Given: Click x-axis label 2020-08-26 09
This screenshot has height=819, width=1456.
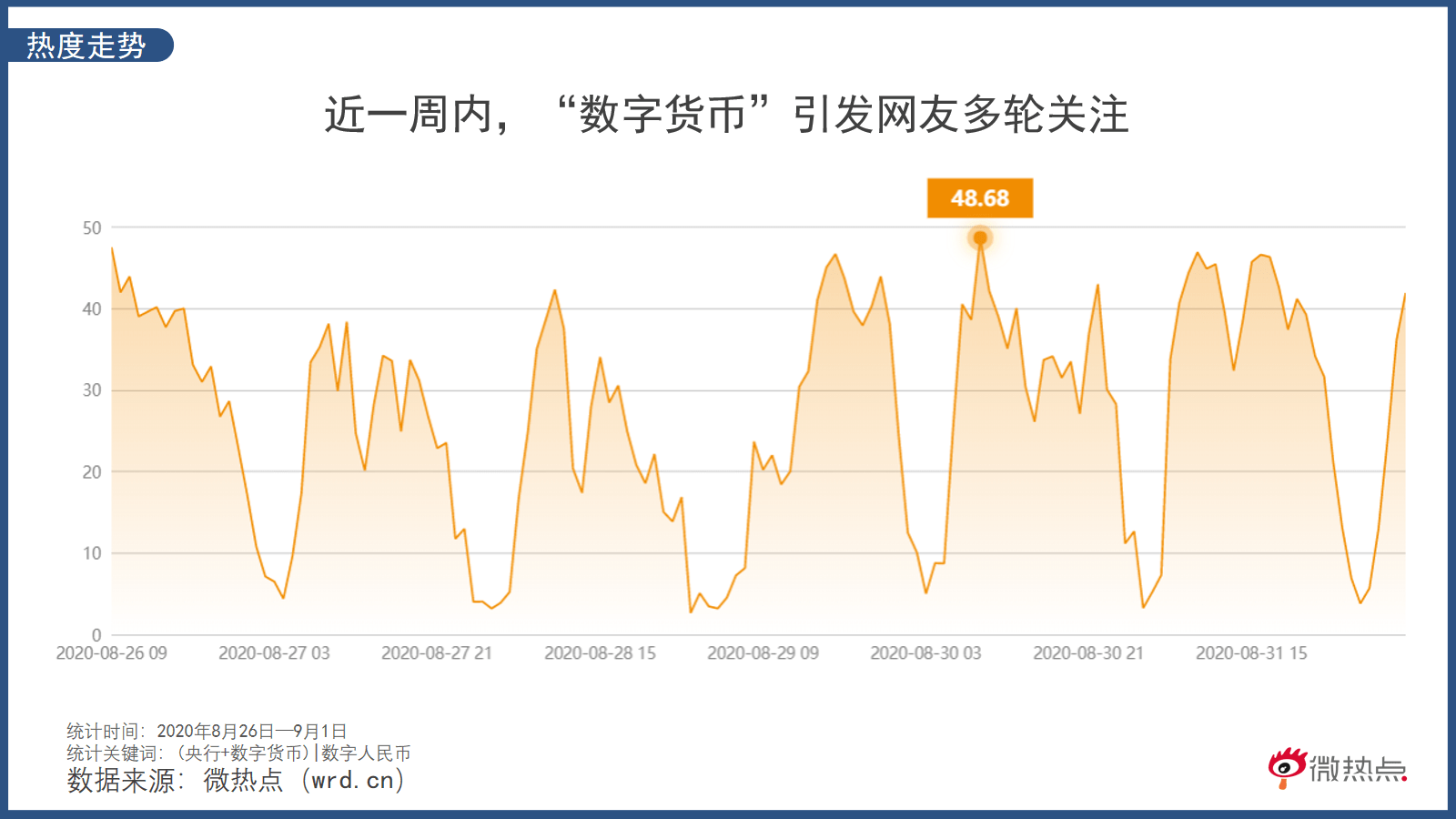Looking at the screenshot, I should [x=112, y=653].
